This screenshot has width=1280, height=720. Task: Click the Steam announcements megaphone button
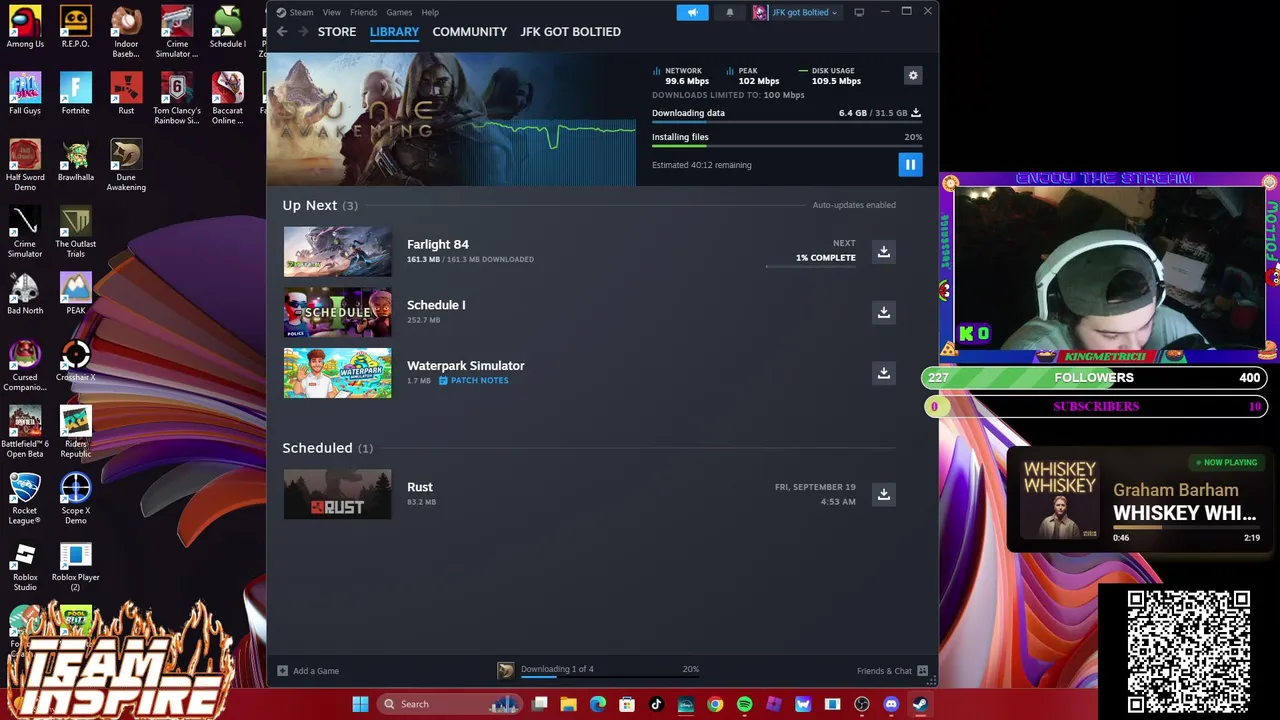pos(692,12)
